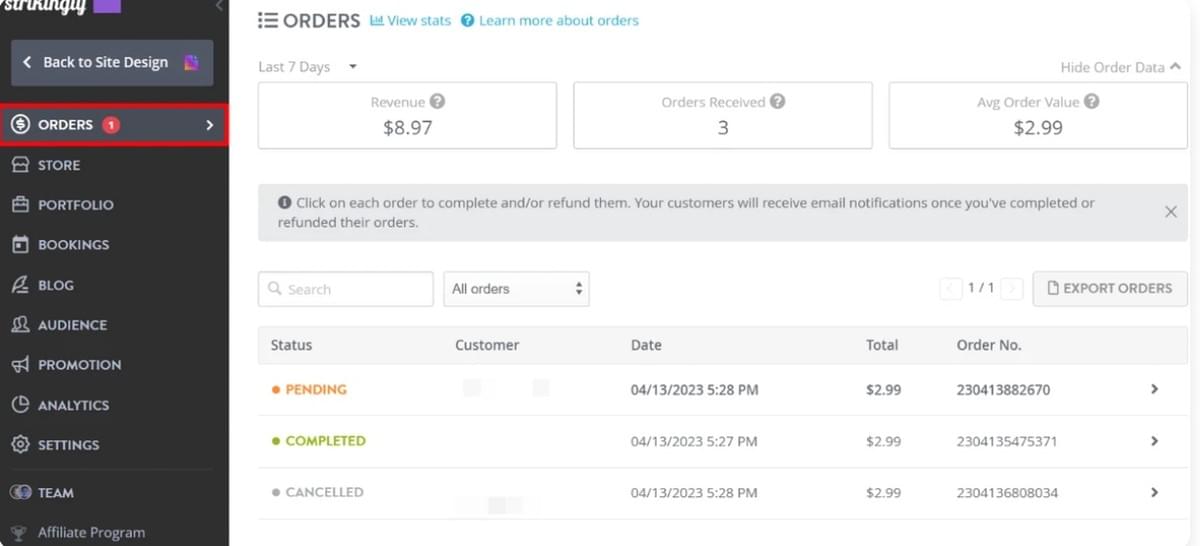Open the Settings gear in sidebar

[20, 445]
